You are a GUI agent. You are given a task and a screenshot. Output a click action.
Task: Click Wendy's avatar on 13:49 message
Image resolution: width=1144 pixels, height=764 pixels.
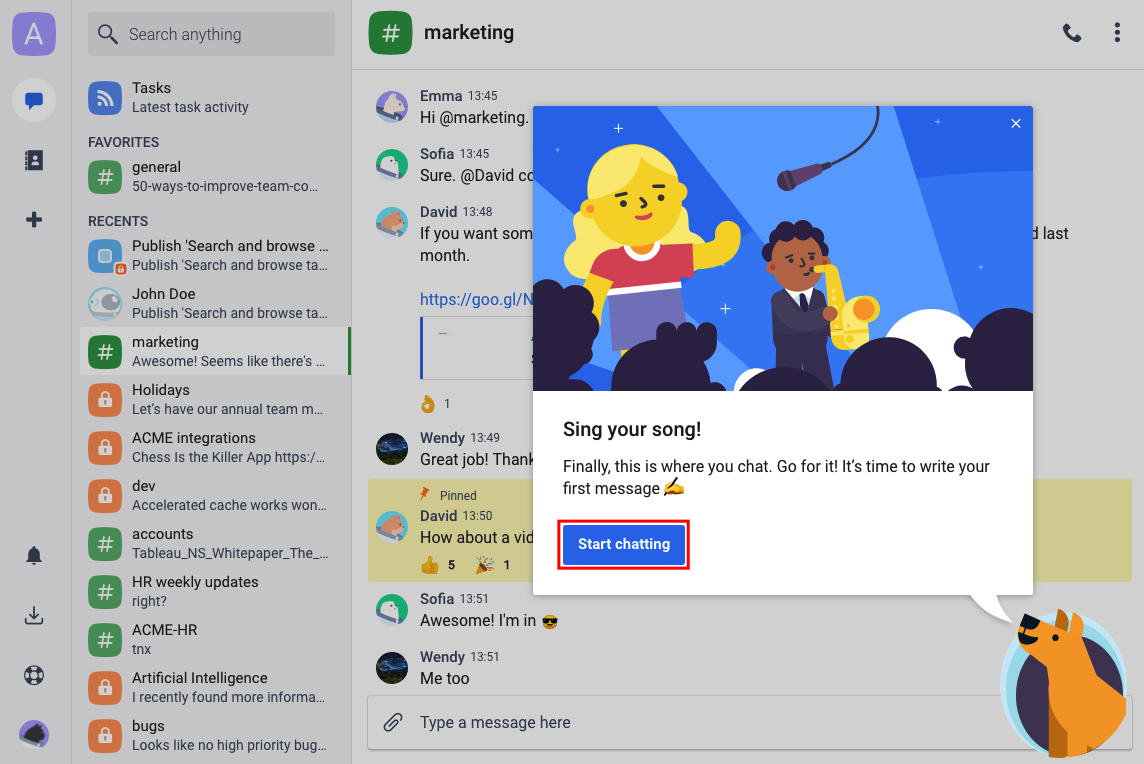click(392, 449)
